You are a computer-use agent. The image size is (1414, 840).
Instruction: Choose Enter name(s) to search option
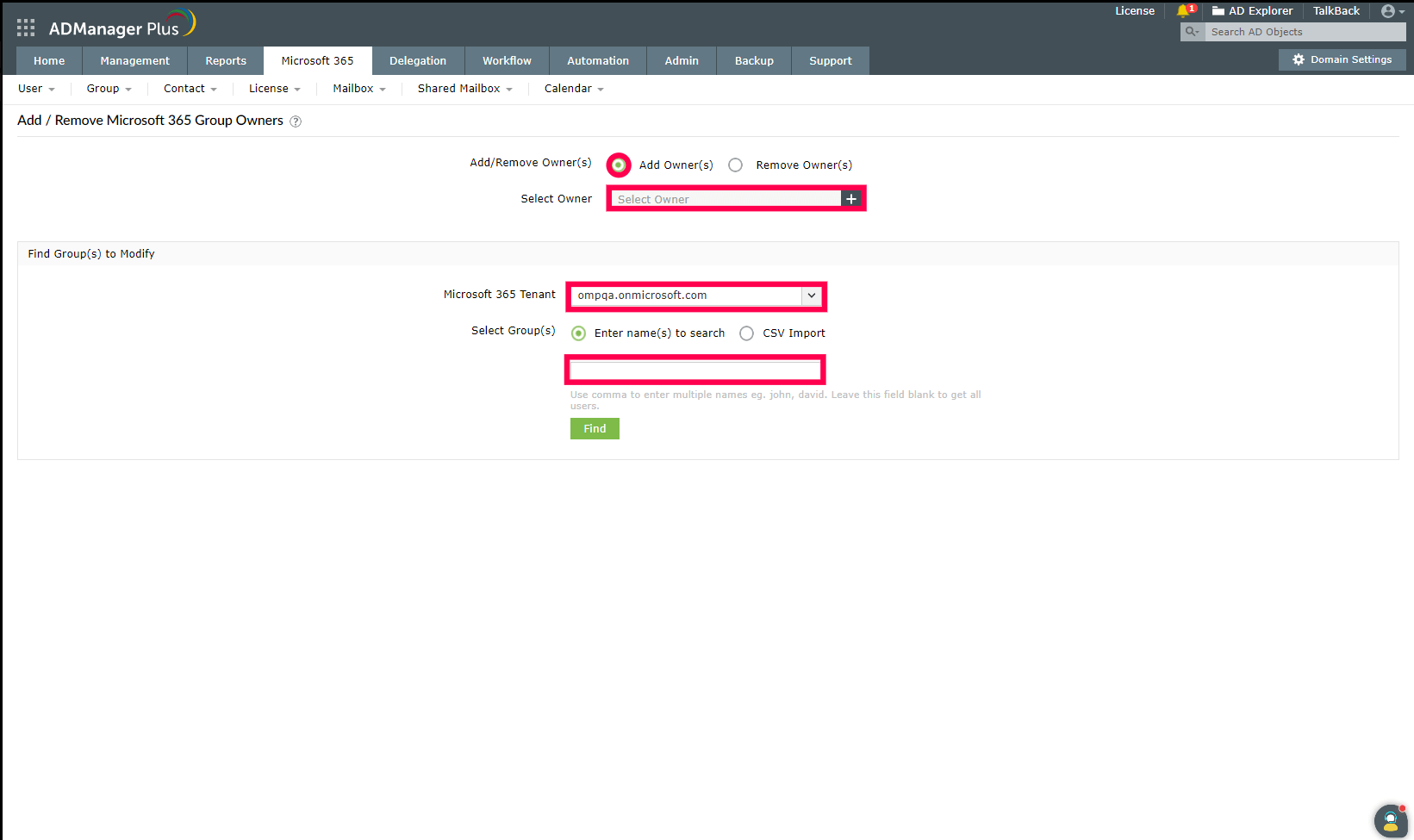[579, 333]
